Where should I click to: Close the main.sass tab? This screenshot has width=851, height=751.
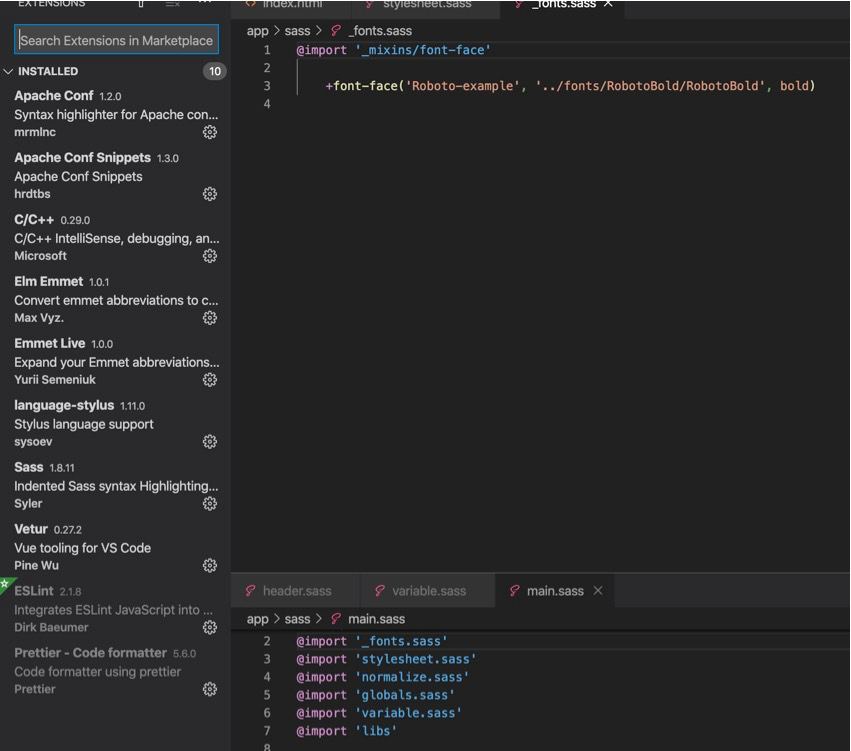[x=598, y=590]
